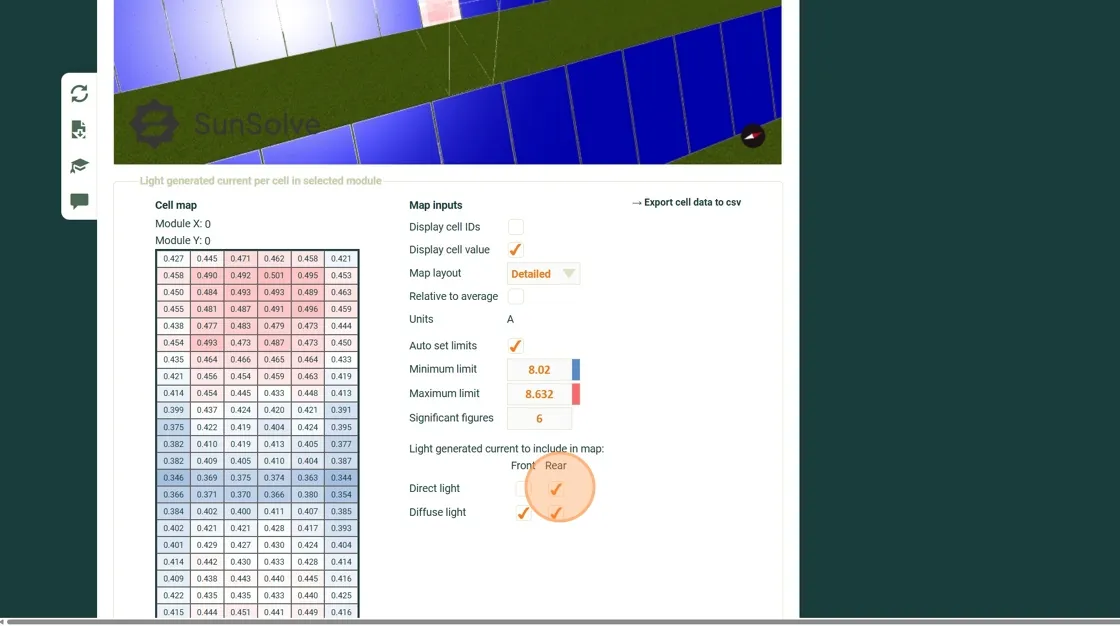
Task: Click the Significant figures input field
Action: click(539, 419)
